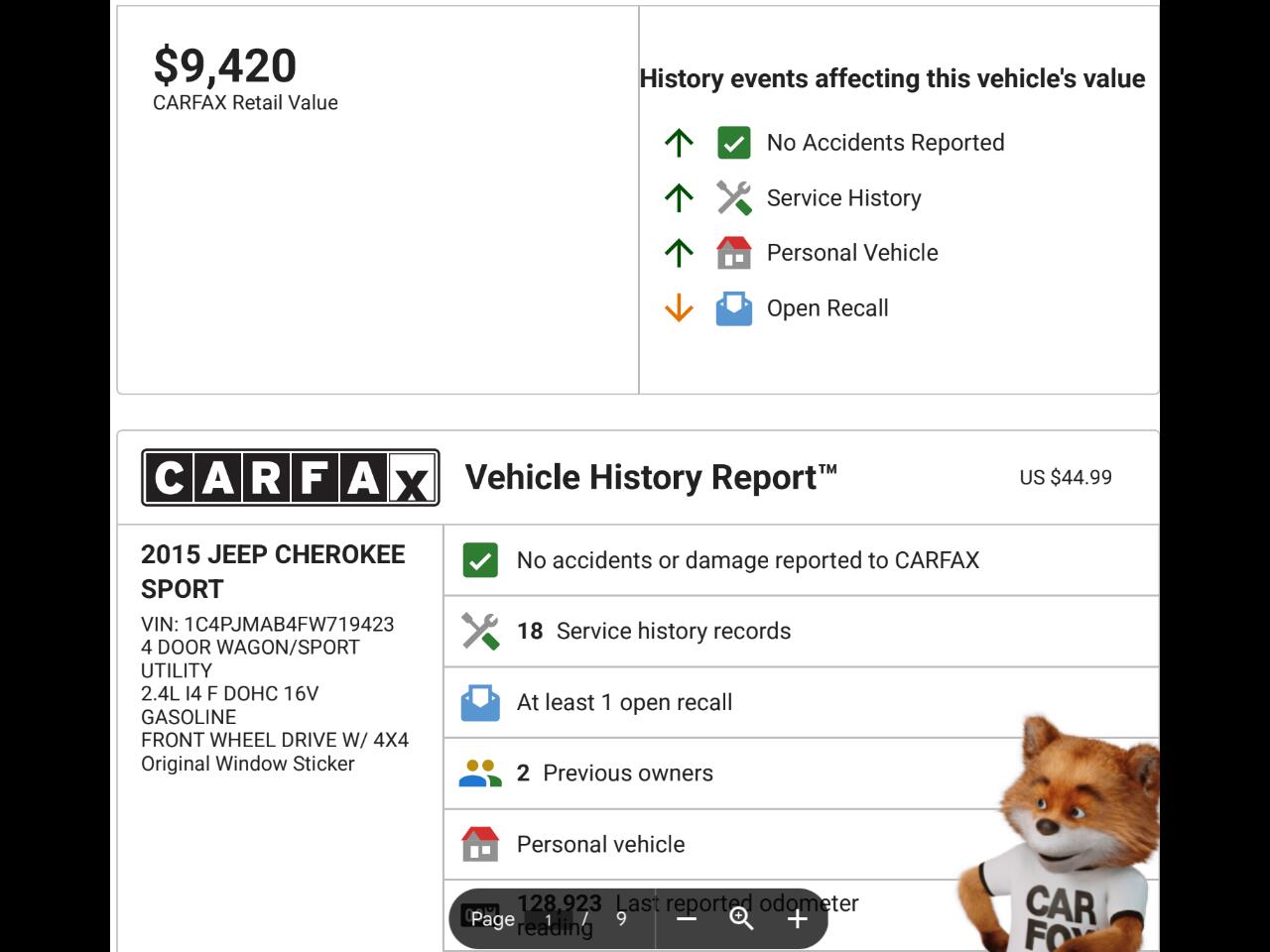Click the tools icon beside 18 Service history records
Image resolution: width=1270 pixels, height=952 pixels.
[x=480, y=632]
